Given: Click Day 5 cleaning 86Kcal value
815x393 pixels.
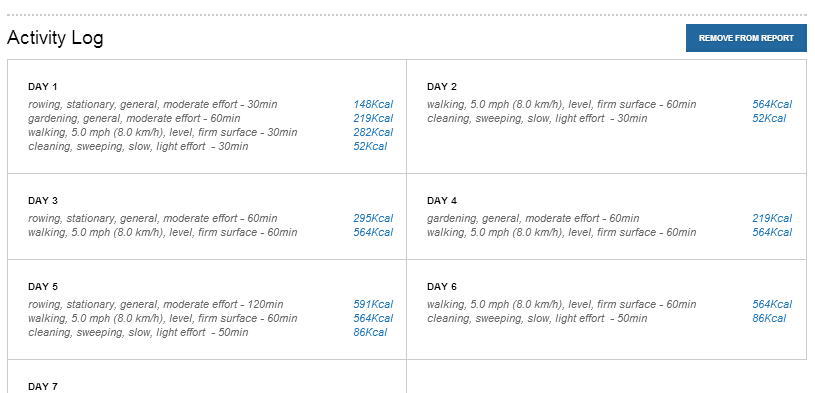Looking at the screenshot, I should click(x=370, y=332).
